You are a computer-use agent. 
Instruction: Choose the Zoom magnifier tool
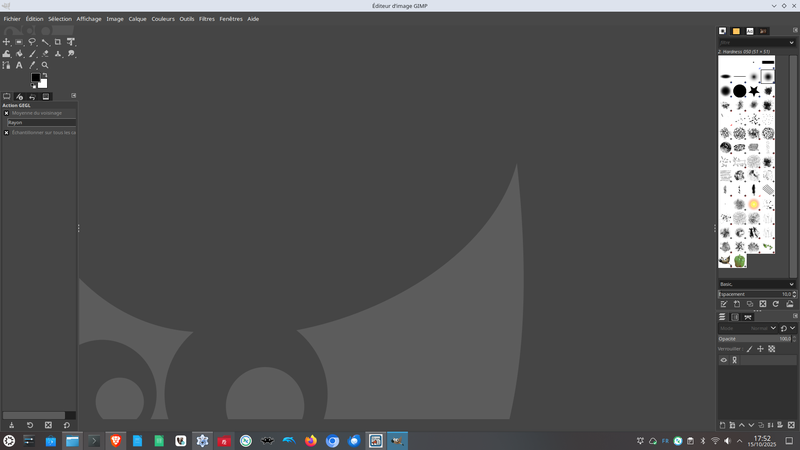(45, 65)
